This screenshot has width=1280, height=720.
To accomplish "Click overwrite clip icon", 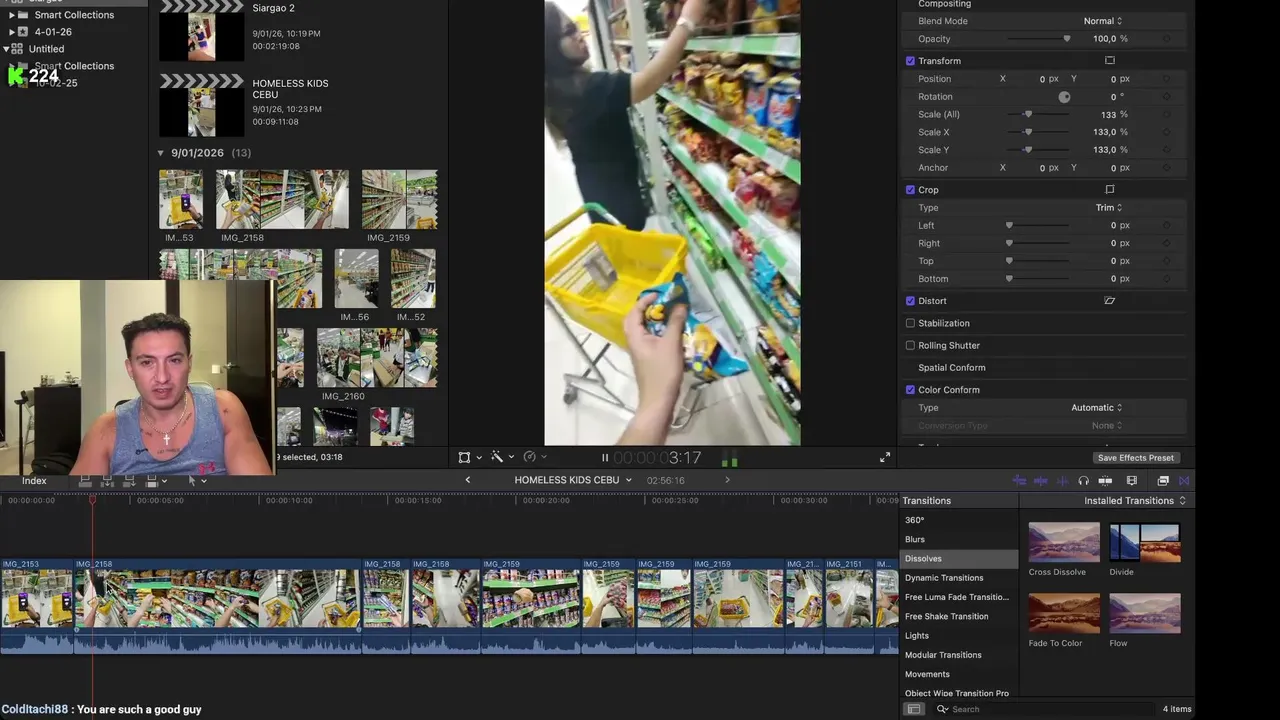I will click(x=152, y=481).
